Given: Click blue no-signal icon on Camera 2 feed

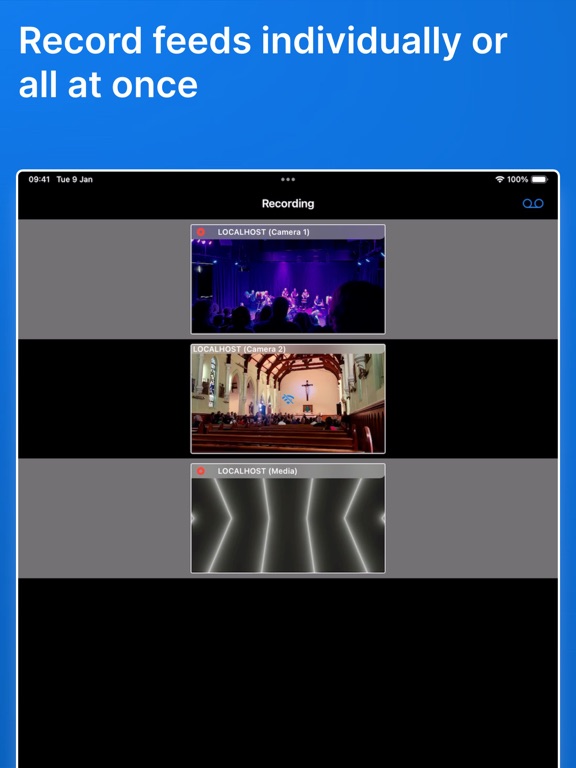Looking at the screenshot, I should 288,399.
